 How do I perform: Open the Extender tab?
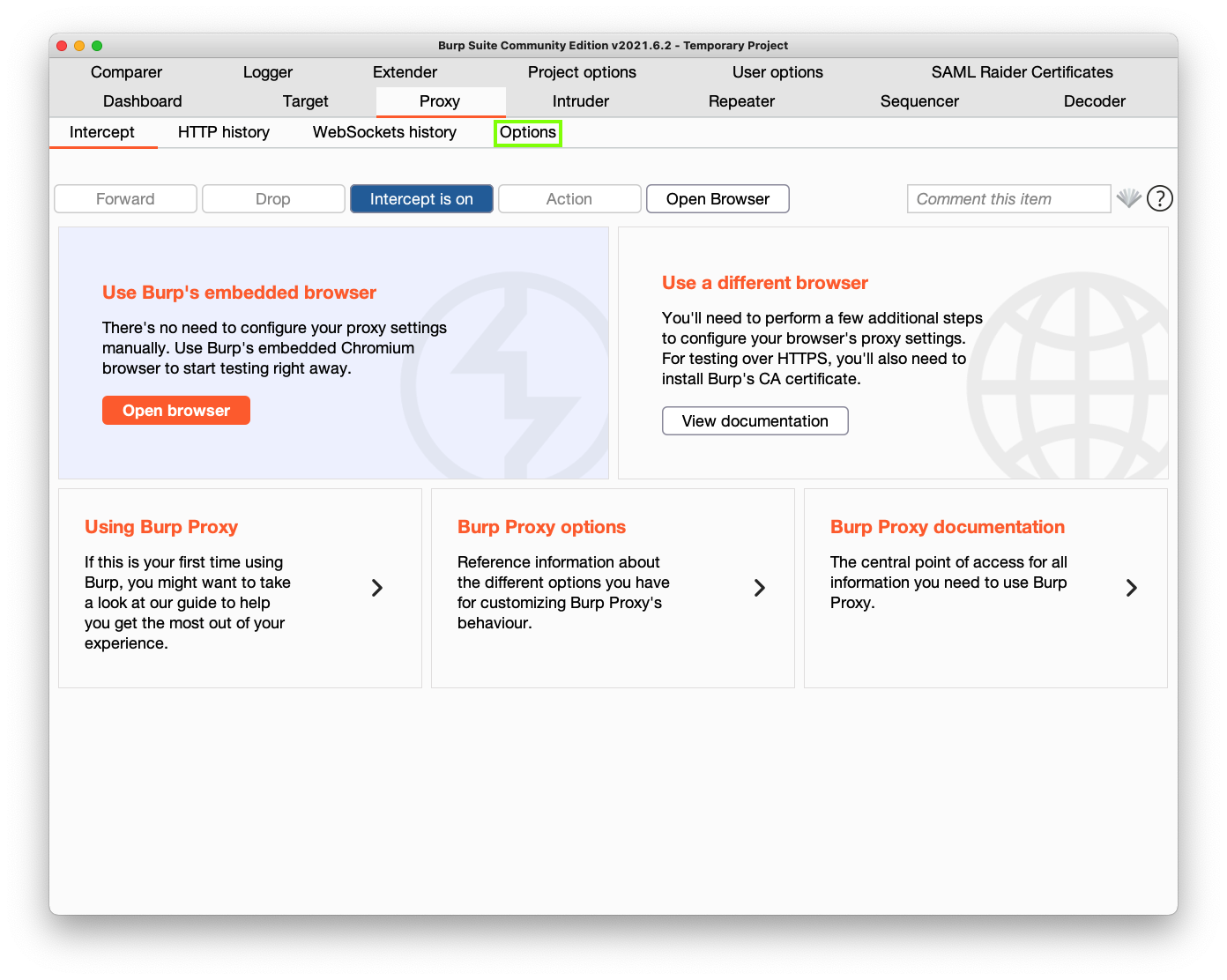point(405,72)
